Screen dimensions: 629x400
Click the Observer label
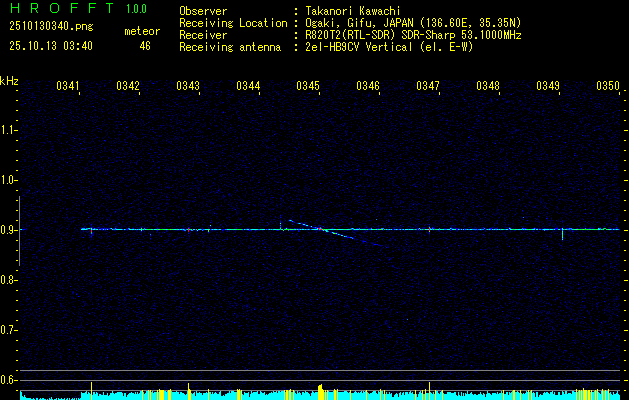point(203,11)
